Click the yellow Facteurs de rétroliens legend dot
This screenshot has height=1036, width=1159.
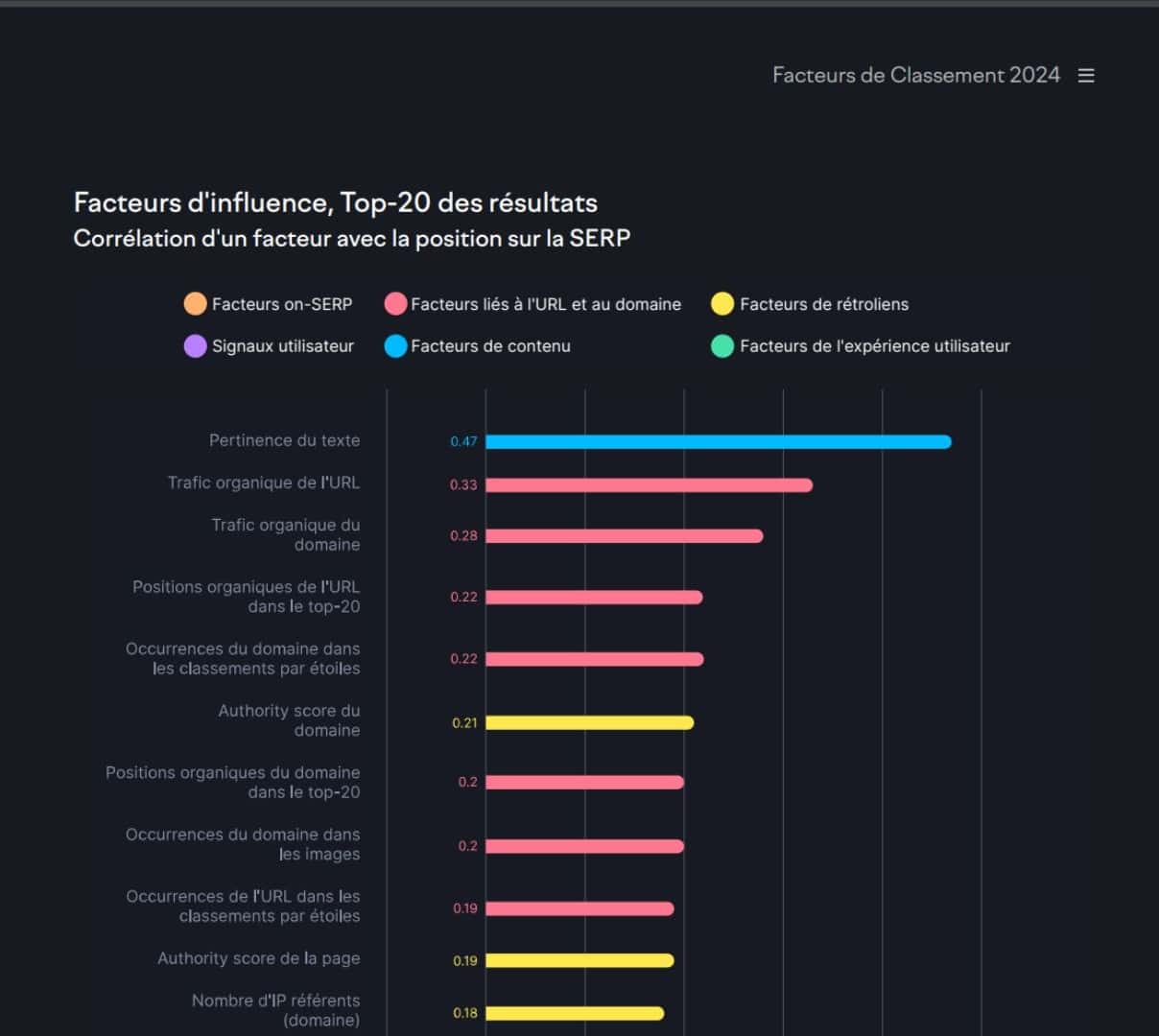click(722, 304)
